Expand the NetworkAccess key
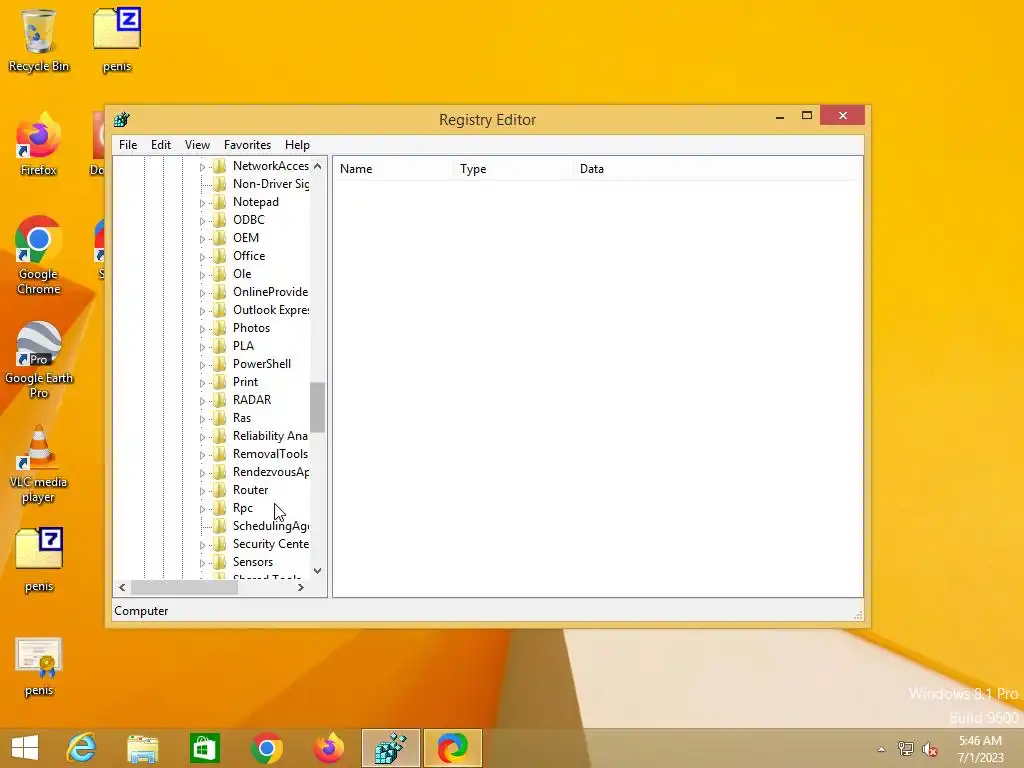Viewport: 1024px width, 768px height. click(x=202, y=167)
